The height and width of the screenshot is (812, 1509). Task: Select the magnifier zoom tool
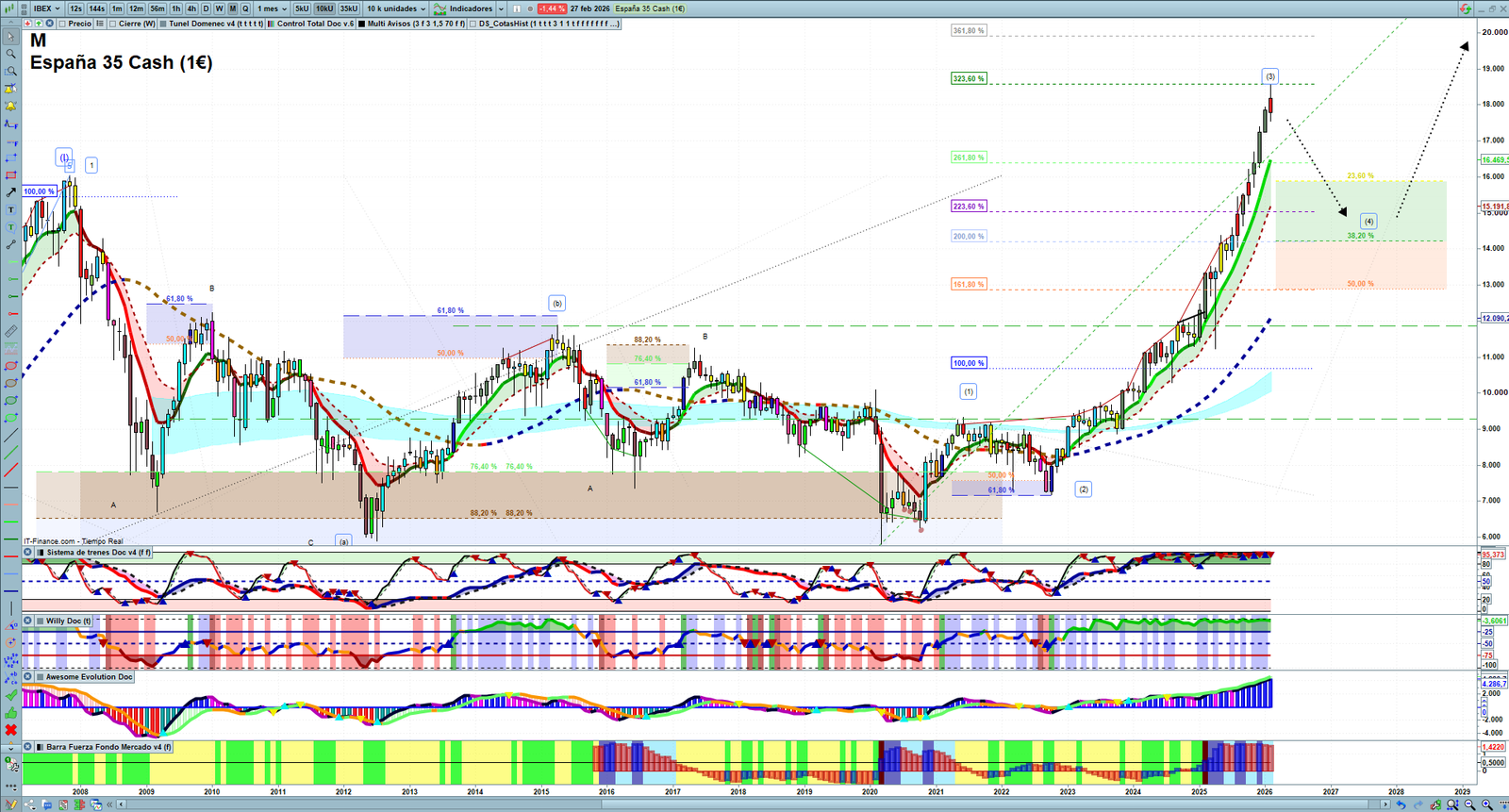point(11,54)
